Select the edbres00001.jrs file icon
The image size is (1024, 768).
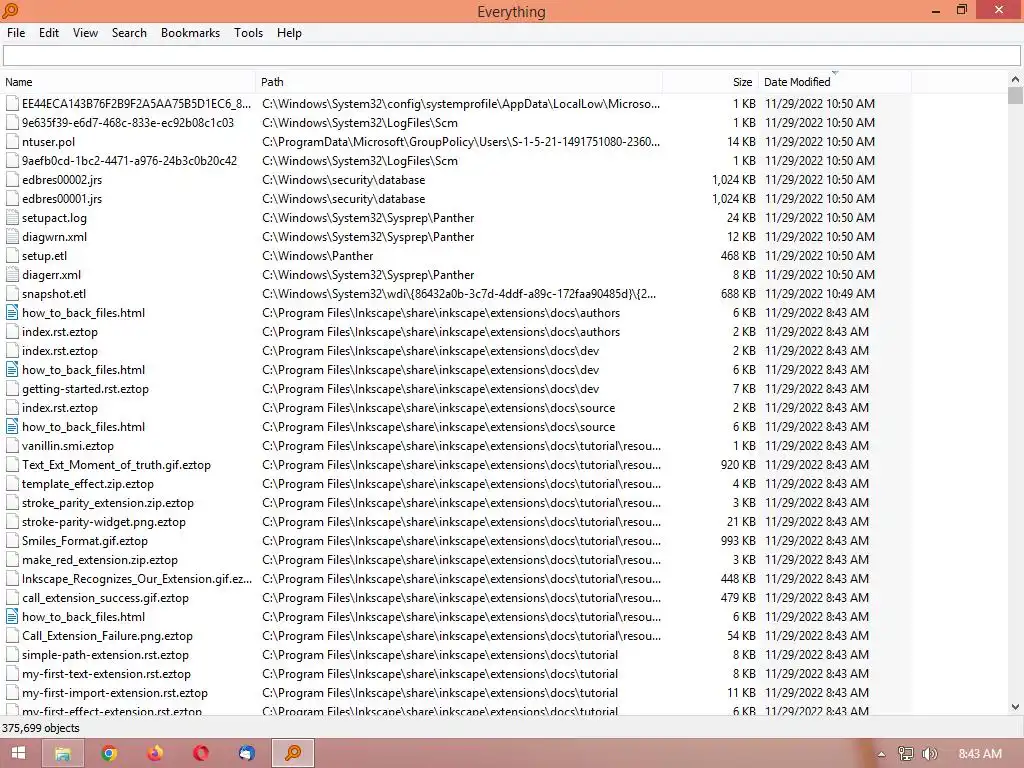click(x=12, y=199)
